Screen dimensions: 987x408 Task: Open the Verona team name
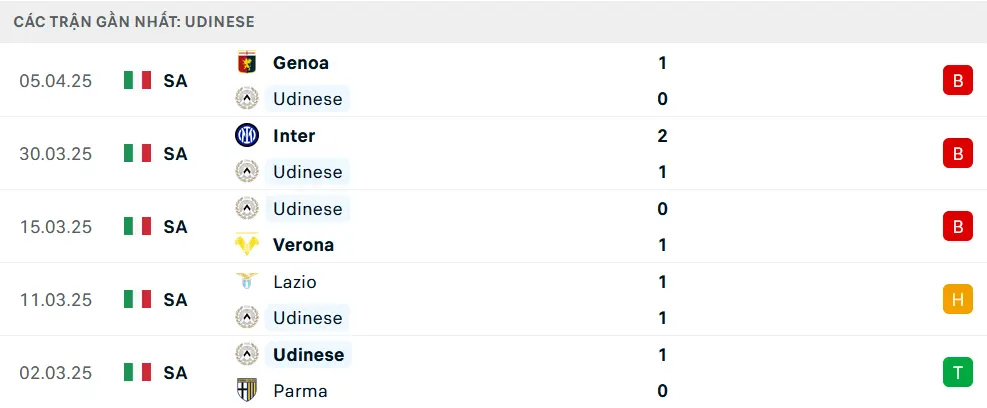pyautogui.click(x=303, y=245)
